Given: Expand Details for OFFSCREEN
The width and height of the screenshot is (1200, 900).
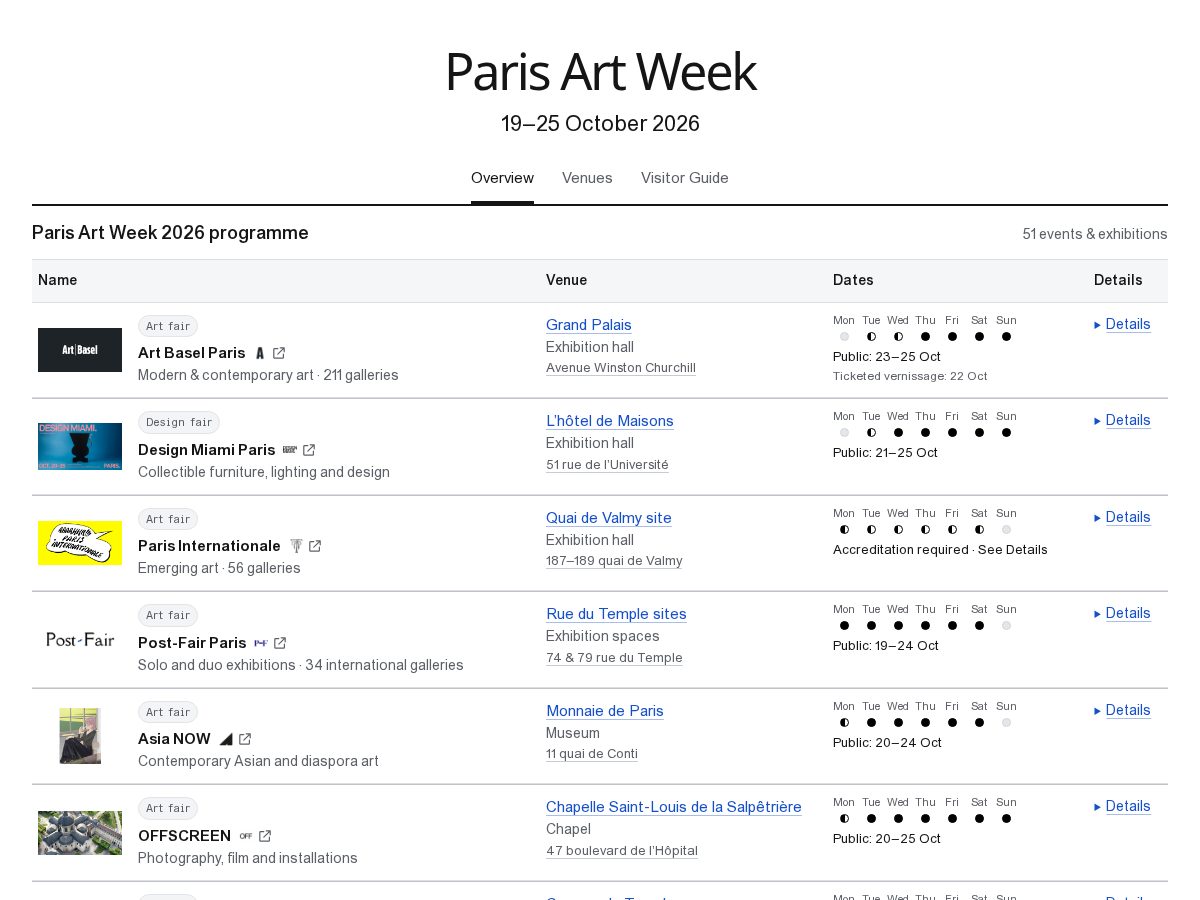Looking at the screenshot, I should pos(1122,806).
